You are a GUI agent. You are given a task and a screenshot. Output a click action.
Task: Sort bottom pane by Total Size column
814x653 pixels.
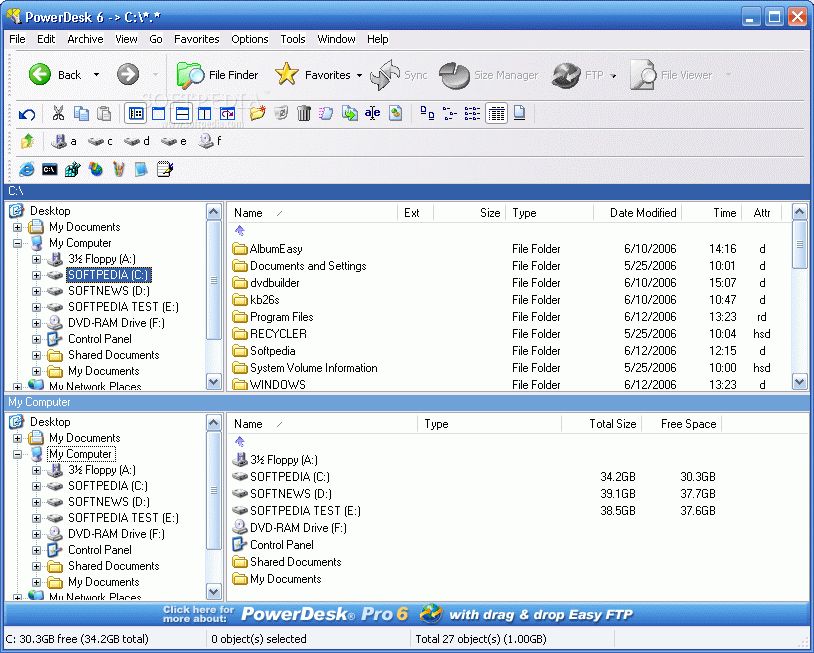602,424
